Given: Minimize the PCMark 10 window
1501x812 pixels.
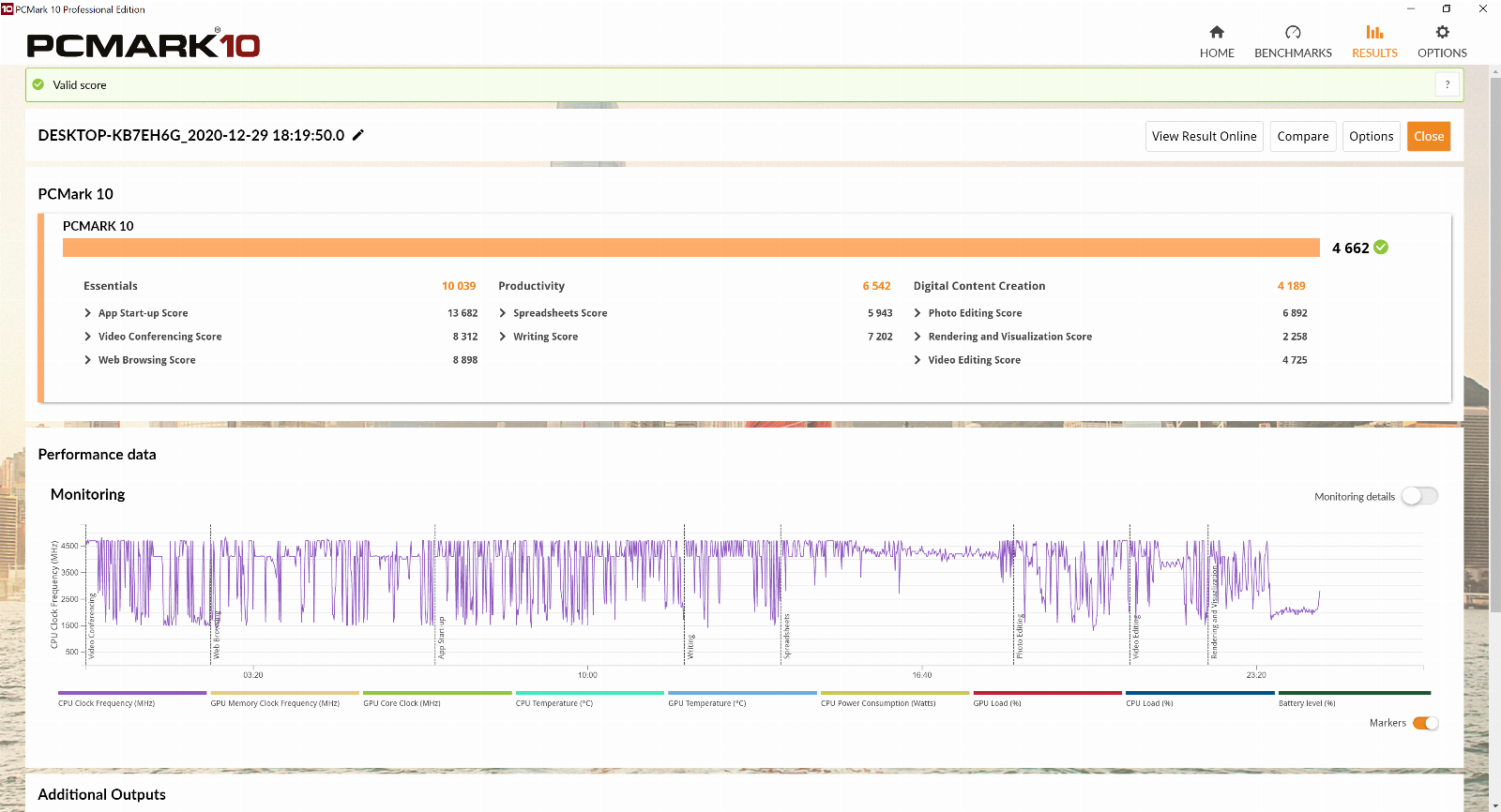Looking at the screenshot, I should click(1410, 8).
